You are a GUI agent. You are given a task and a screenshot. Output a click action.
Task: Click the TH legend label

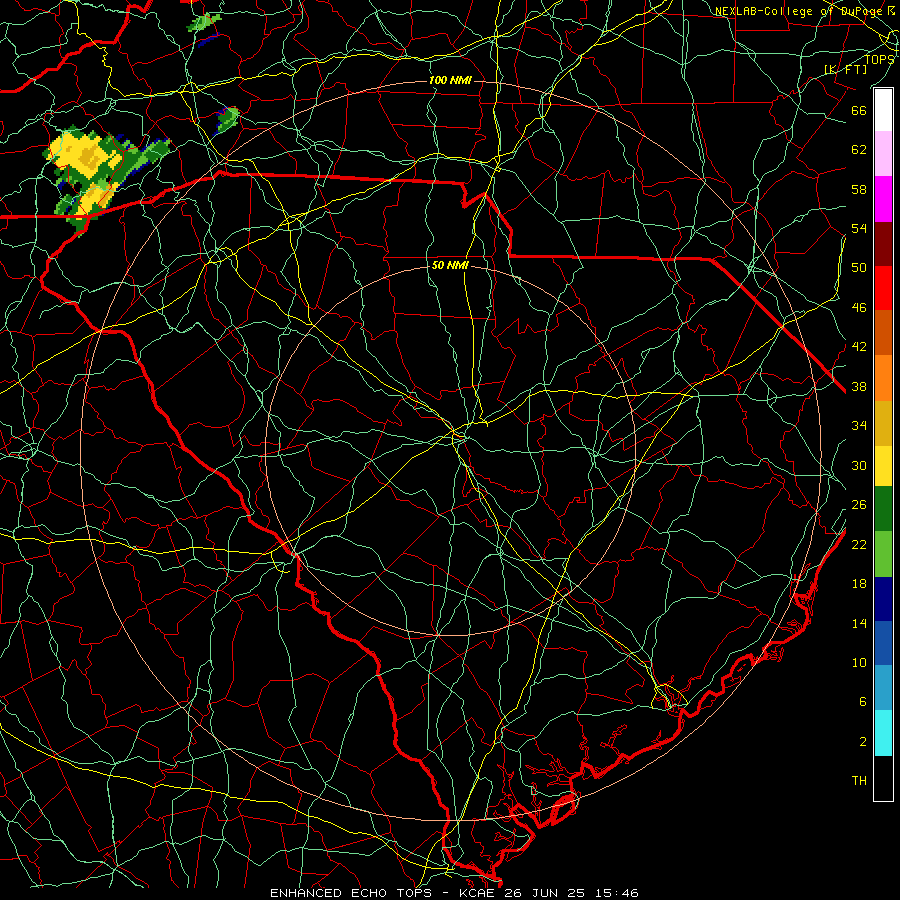tap(859, 781)
